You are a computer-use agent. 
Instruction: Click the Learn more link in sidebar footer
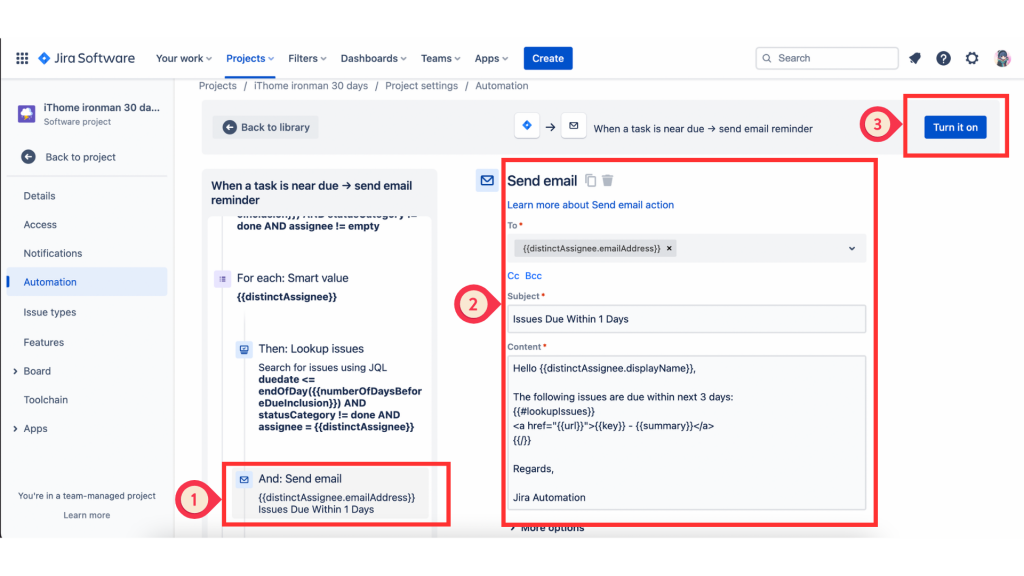[x=87, y=515]
